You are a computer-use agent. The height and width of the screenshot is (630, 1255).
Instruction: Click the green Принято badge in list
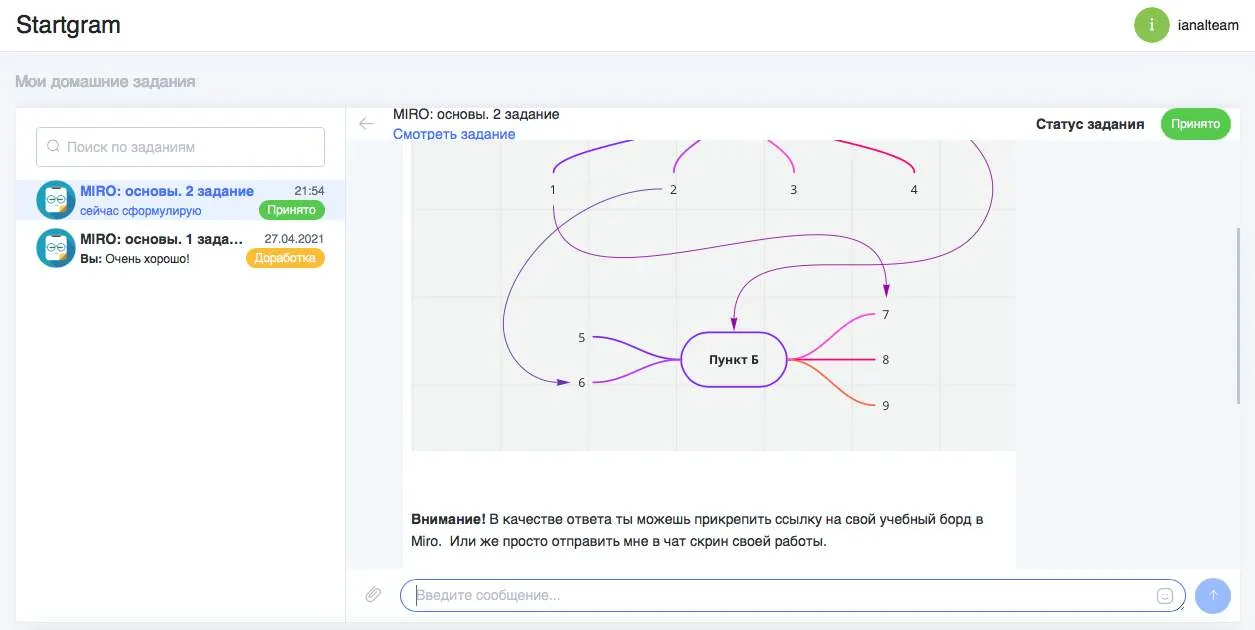[292, 210]
